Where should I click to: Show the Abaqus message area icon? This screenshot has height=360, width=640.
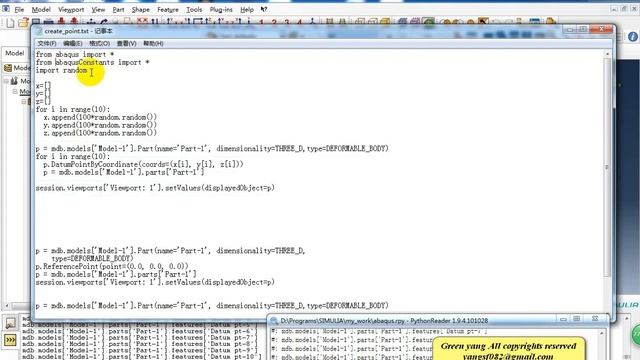click(10, 323)
